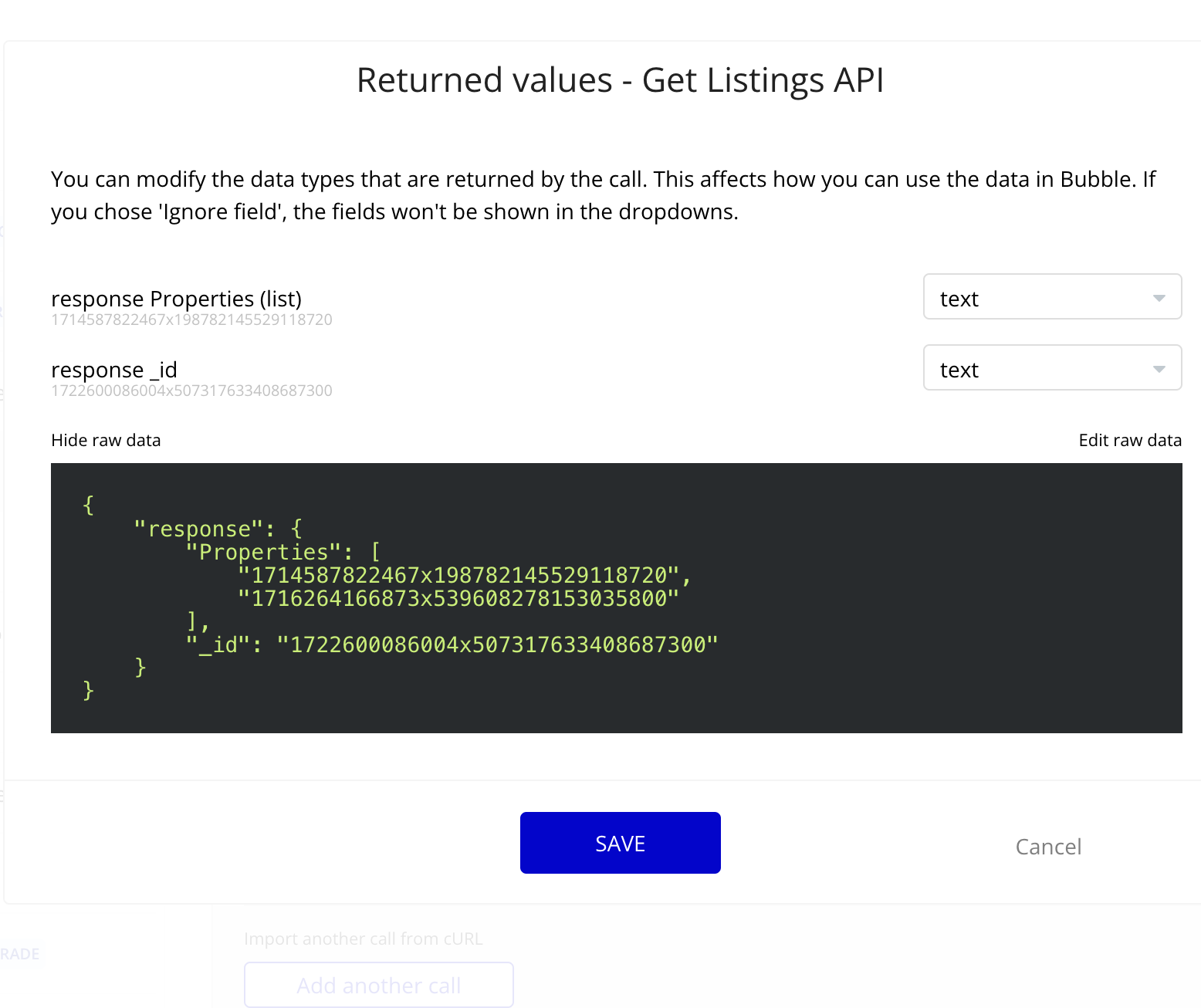
Task: Click the response _id field label
Action: [x=113, y=370]
